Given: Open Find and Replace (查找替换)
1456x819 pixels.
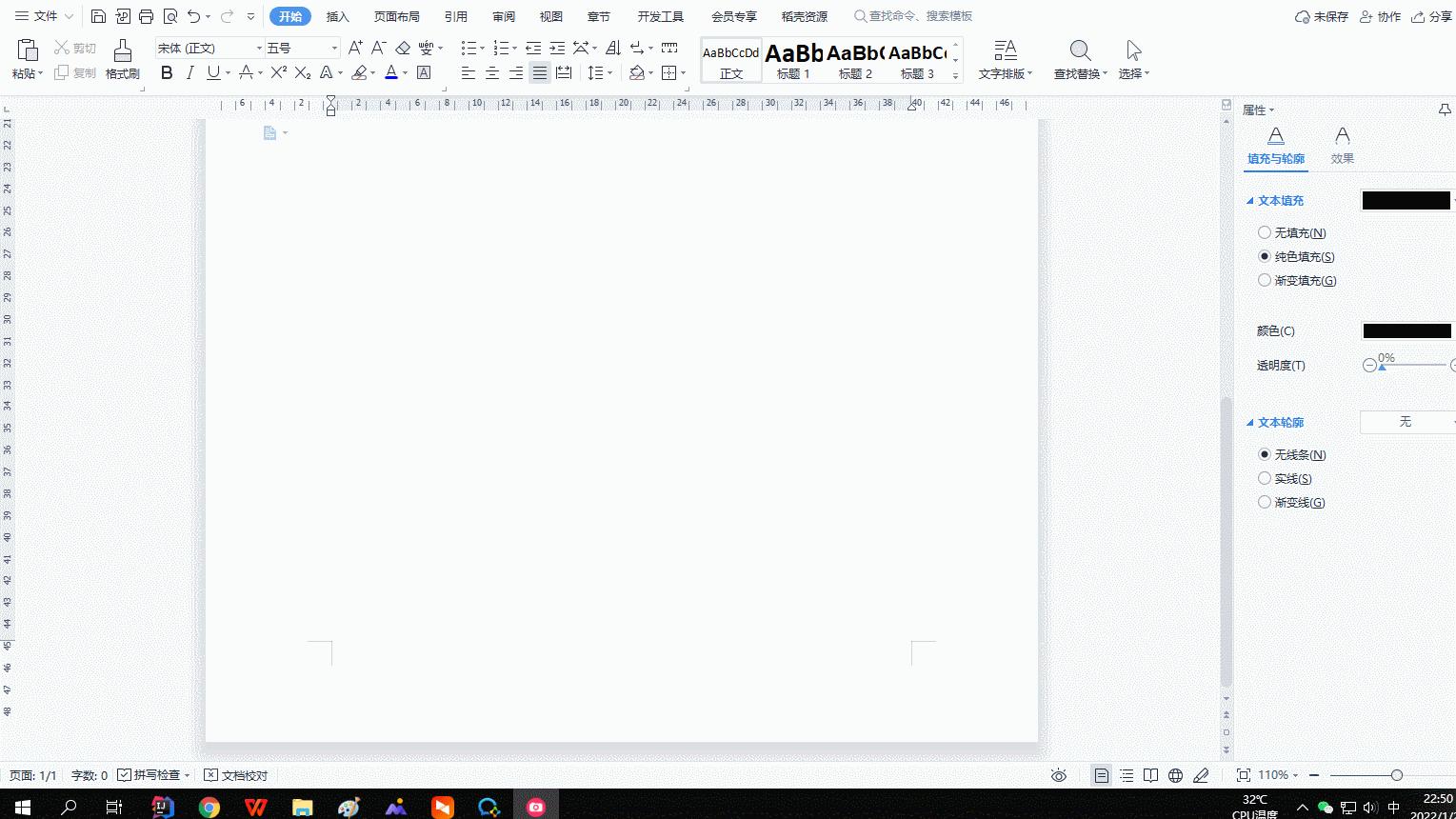Looking at the screenshot, I should pos(1080,59).
